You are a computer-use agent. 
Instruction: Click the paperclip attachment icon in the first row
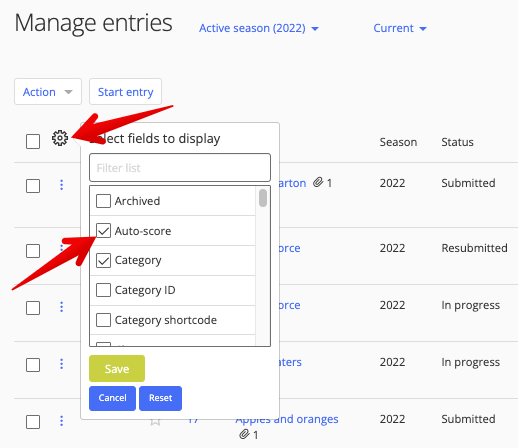[318, 182]
